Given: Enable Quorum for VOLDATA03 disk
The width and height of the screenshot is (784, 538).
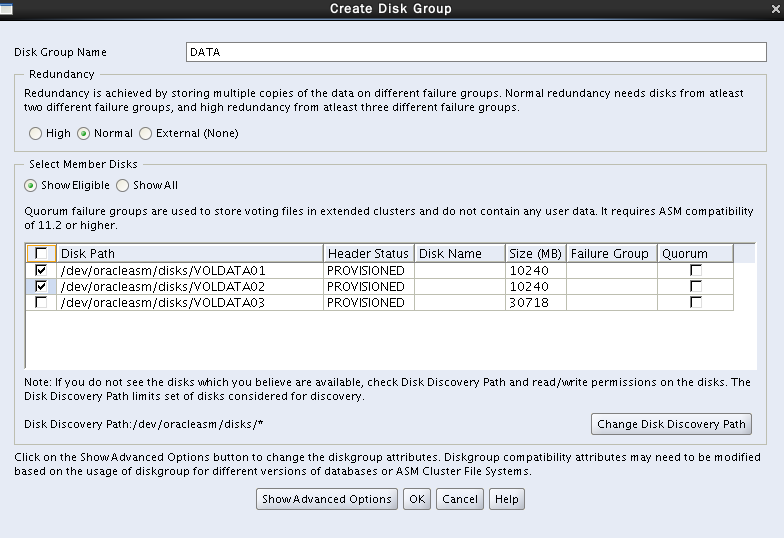Looking at the screenshot, I should click(x=695, y=302).
